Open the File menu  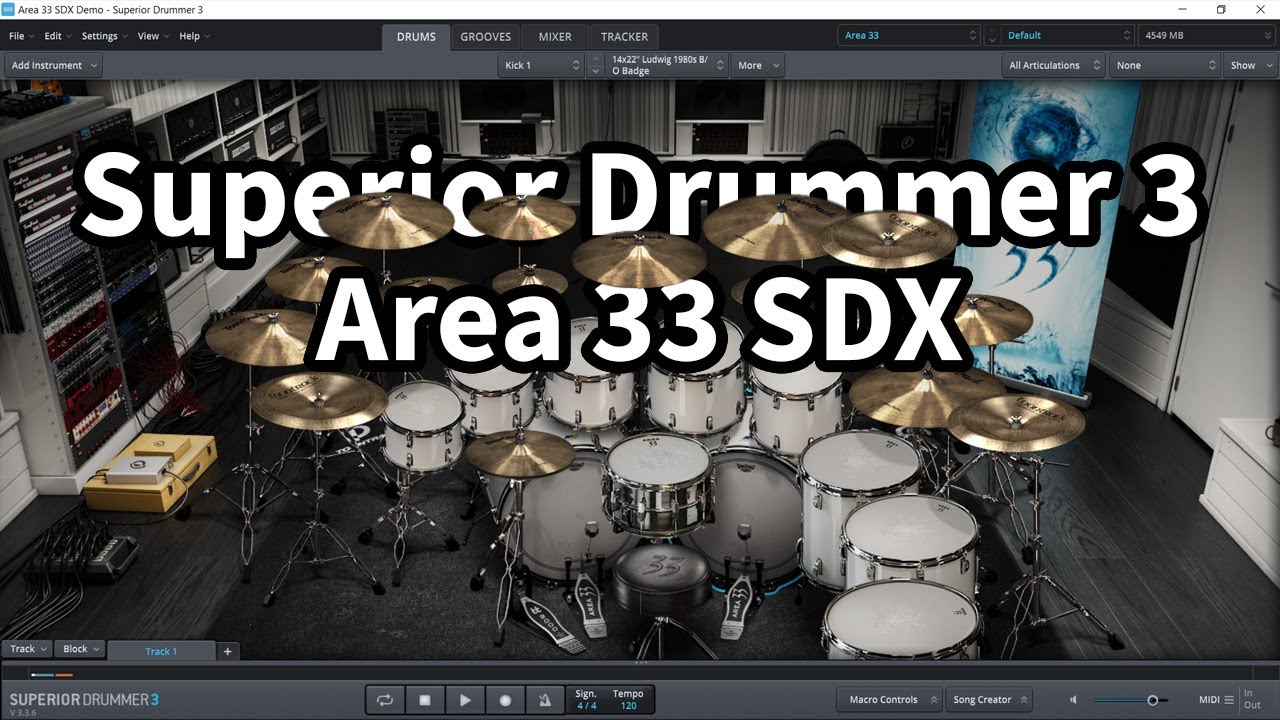pos(20,36)
